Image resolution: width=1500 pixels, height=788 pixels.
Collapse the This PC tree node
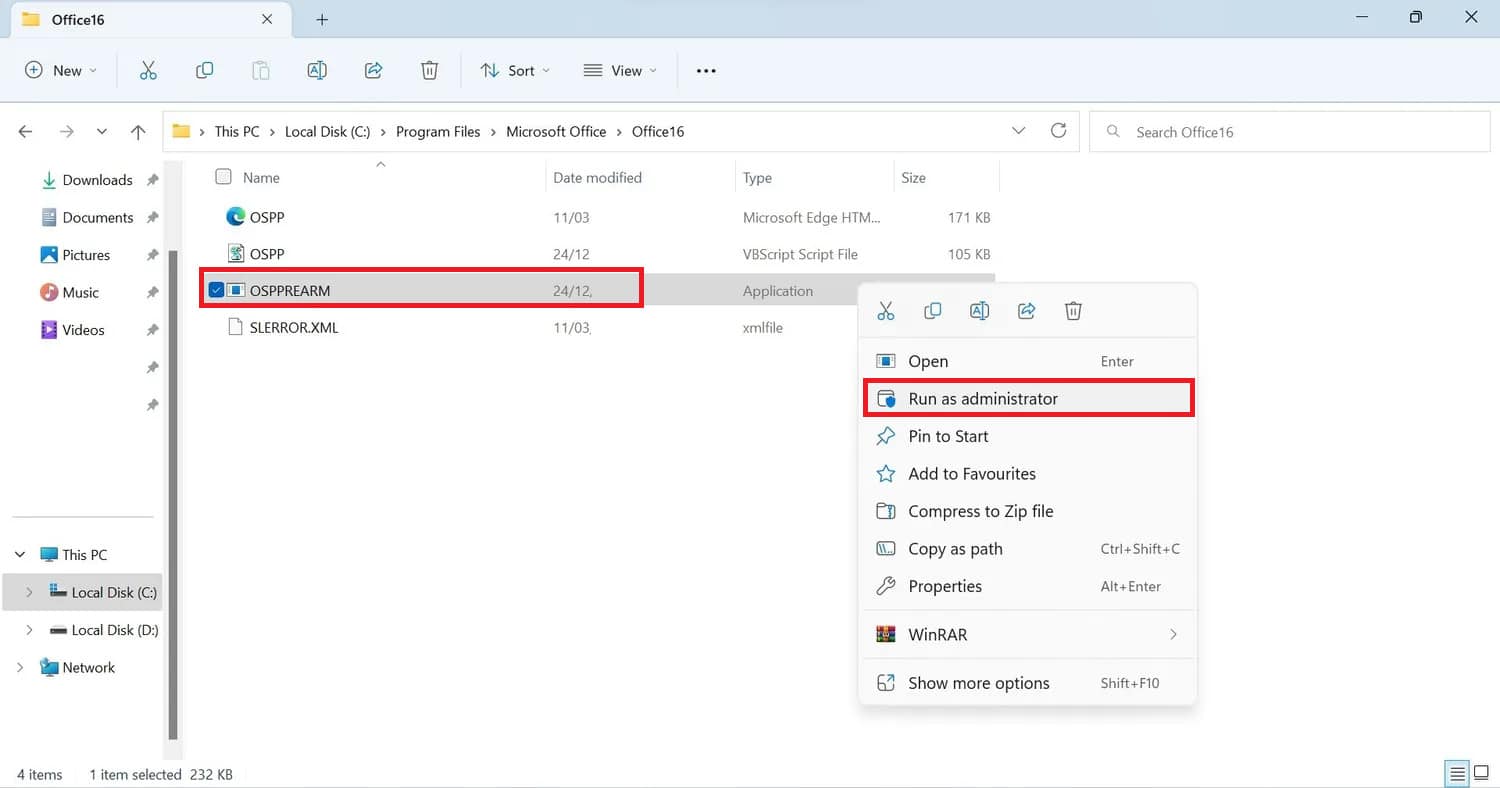tap(20, 555)
